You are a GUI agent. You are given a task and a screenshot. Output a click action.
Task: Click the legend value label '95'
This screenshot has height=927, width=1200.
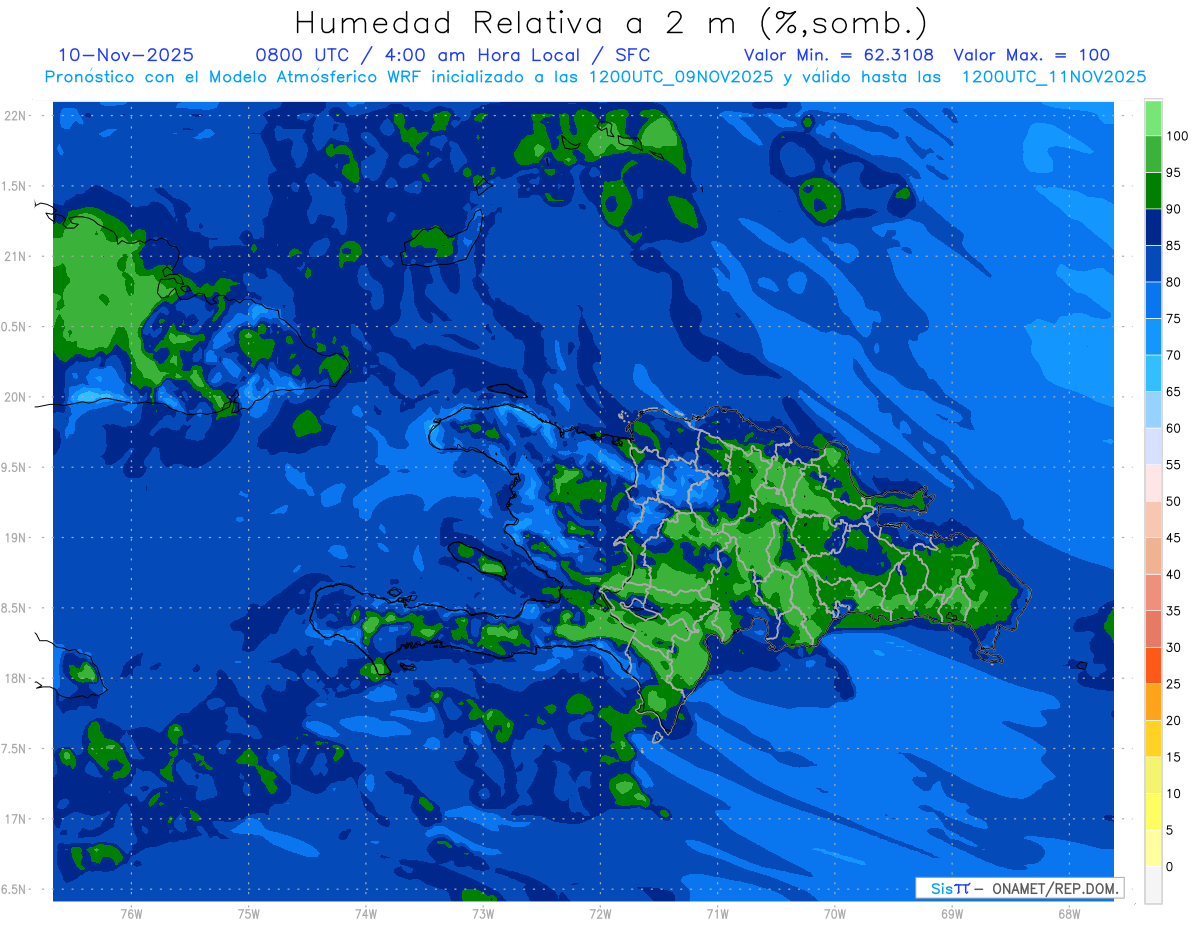[x=1173, y=172]
